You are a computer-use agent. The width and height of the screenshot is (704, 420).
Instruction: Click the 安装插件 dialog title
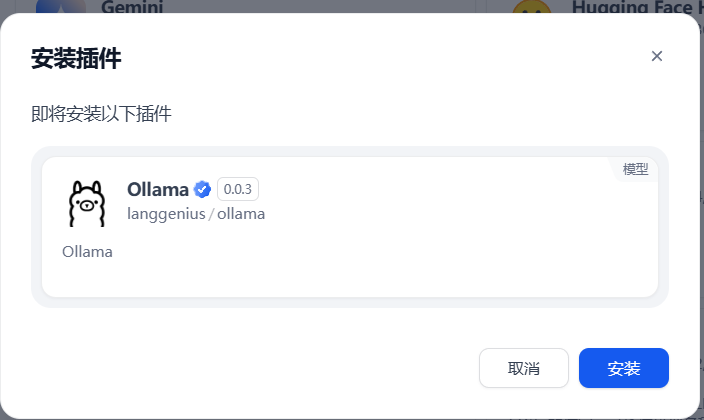pyautogui.click(x=76, y=58)
